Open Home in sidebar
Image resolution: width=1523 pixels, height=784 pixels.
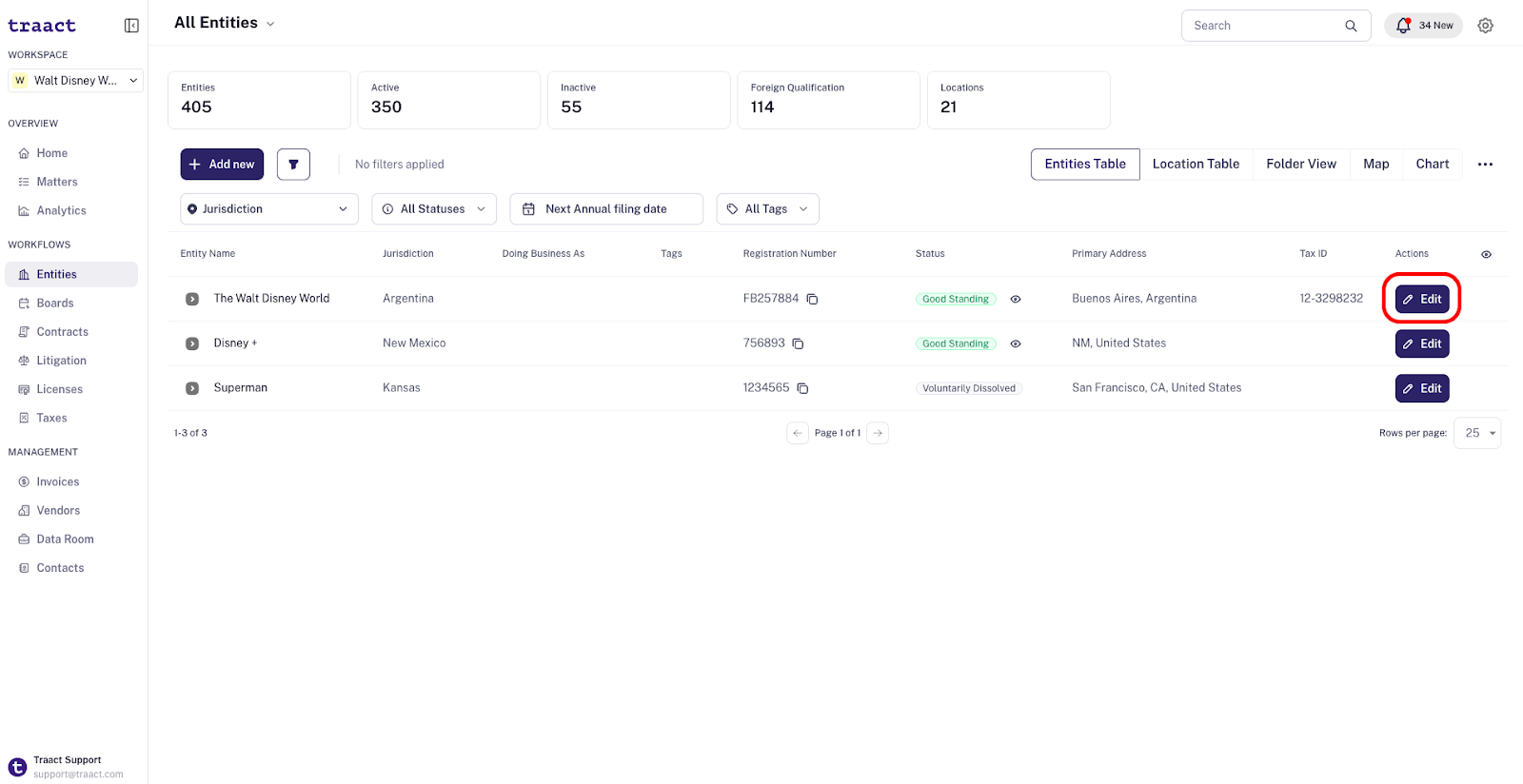coord(71,153)
